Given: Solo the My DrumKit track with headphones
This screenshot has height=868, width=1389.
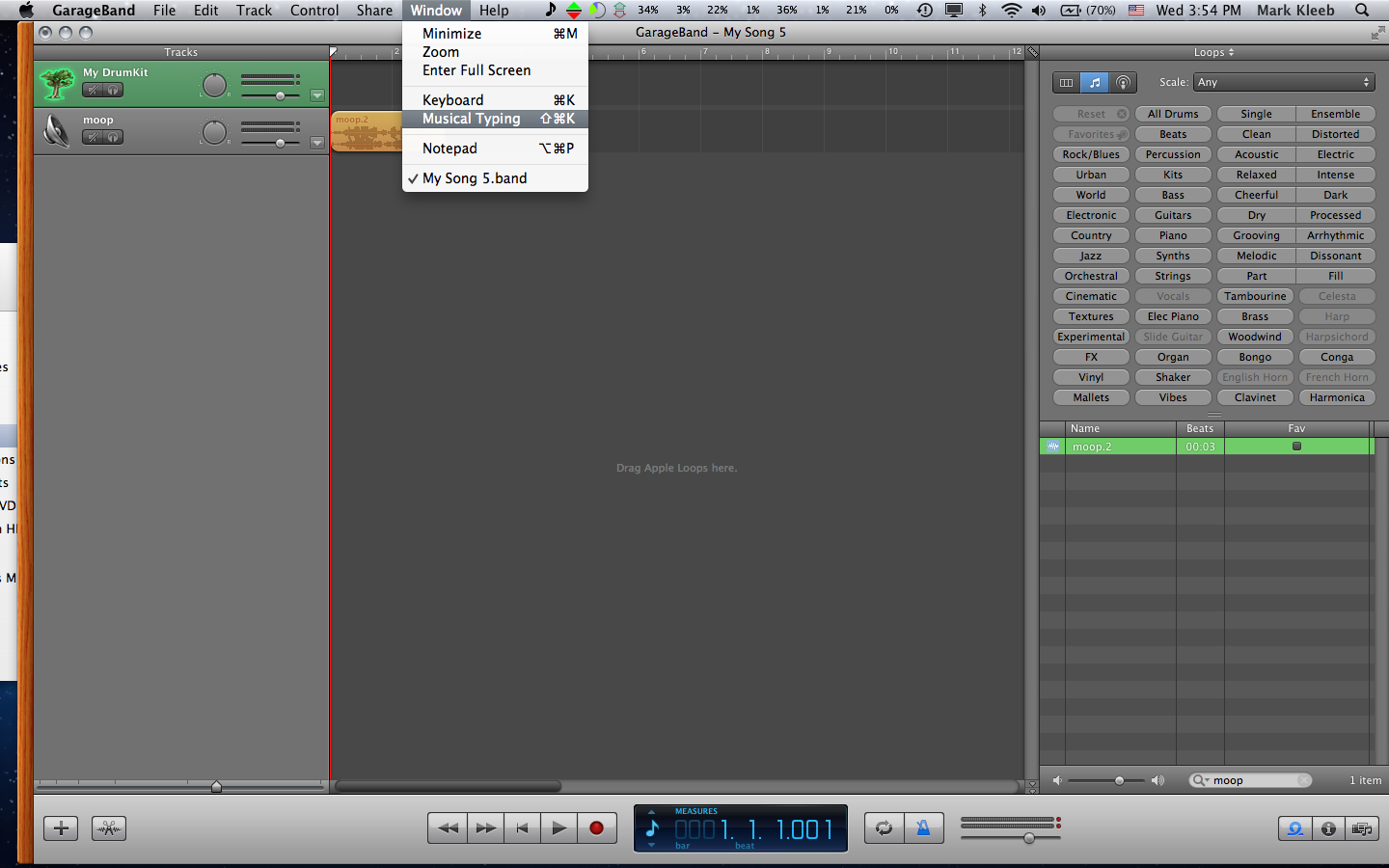Looking at the screenshot, I should 113,91.
